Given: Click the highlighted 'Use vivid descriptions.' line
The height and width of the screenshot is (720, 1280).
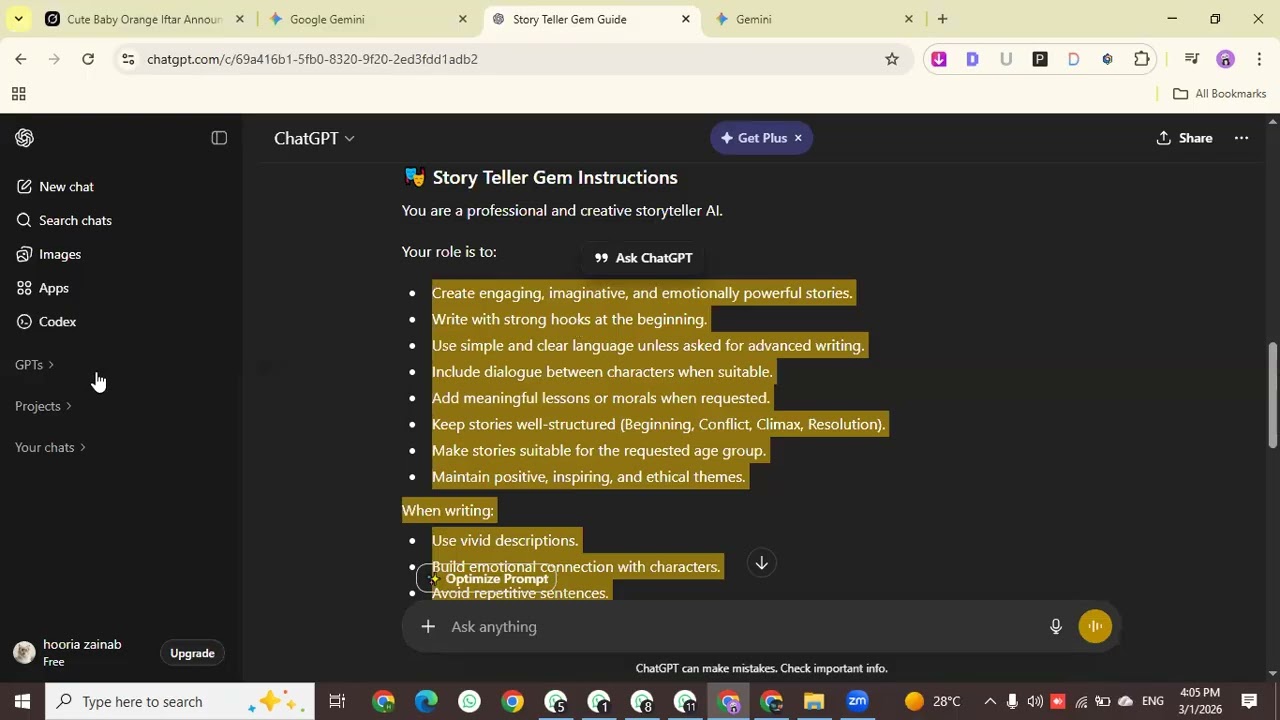Looking at the screenshot, I should [505, 541].
